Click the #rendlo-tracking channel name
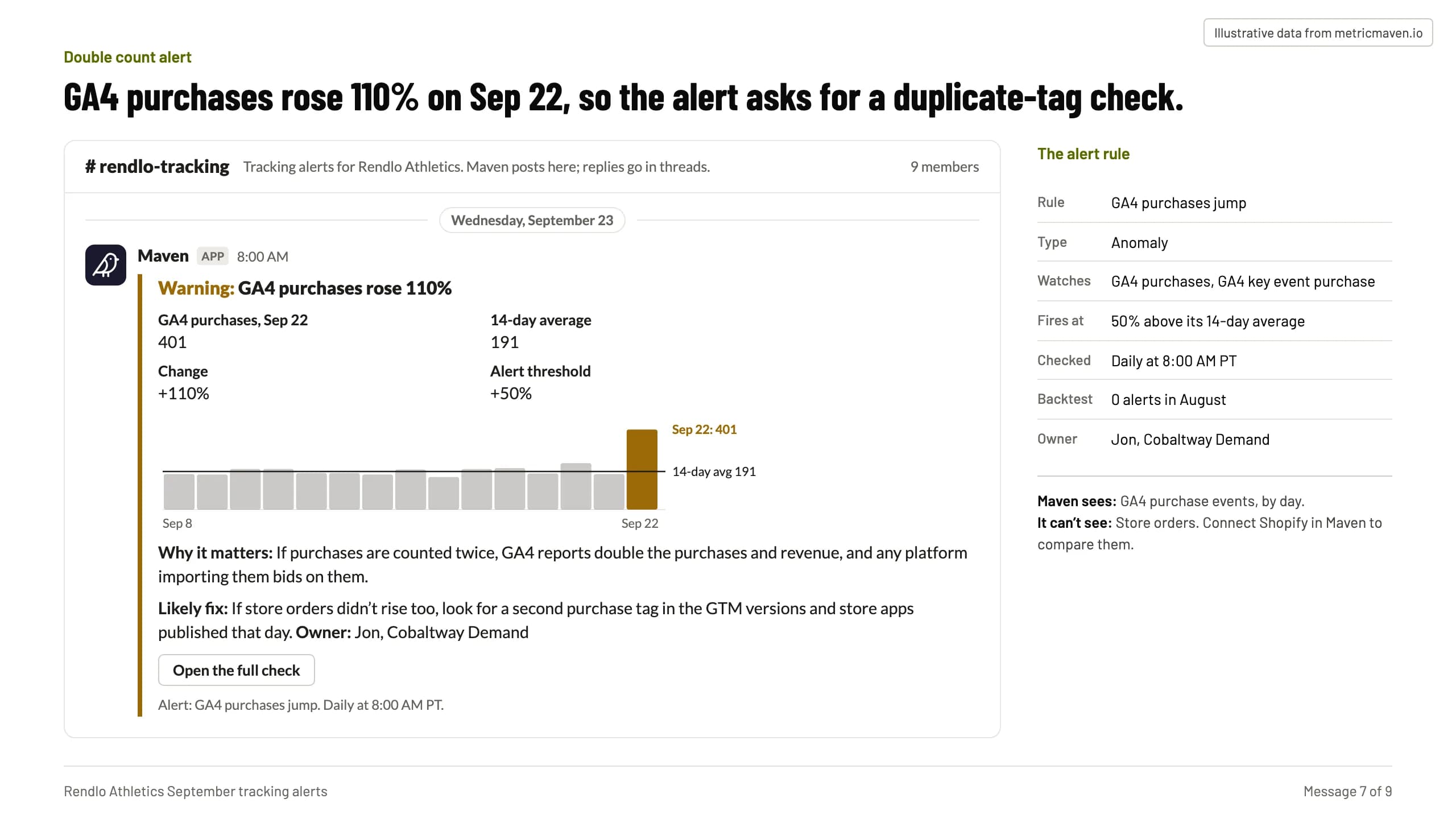 click(157, 167)
